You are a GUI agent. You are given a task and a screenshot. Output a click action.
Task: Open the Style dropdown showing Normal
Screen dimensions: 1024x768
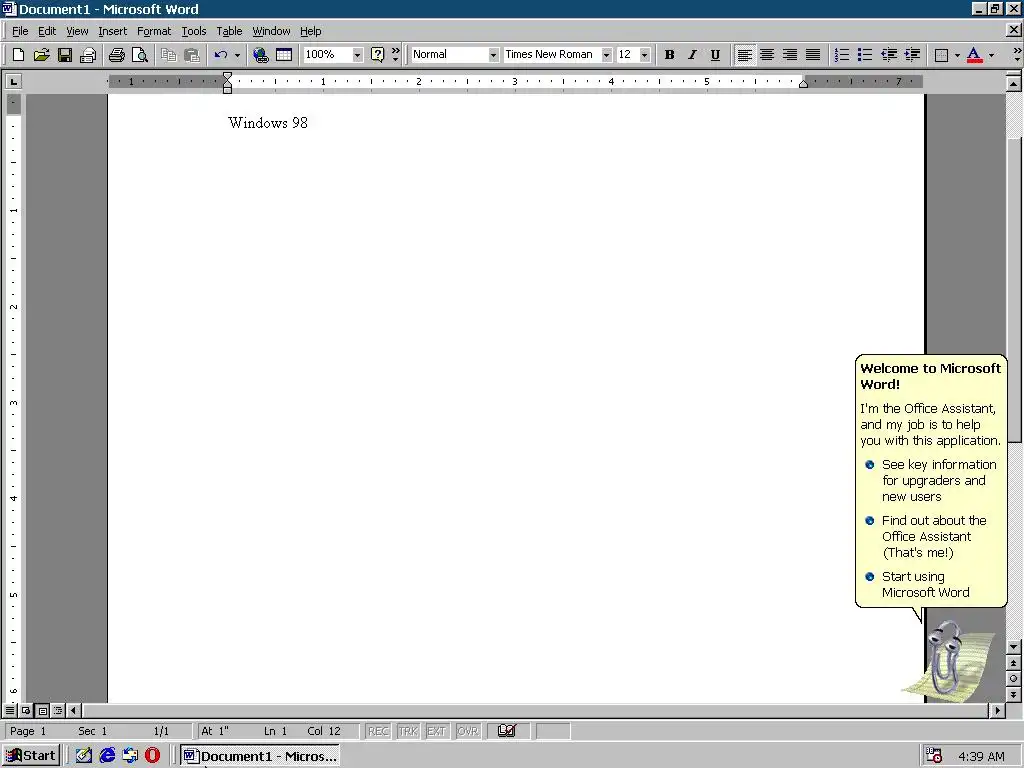(493, 55)
